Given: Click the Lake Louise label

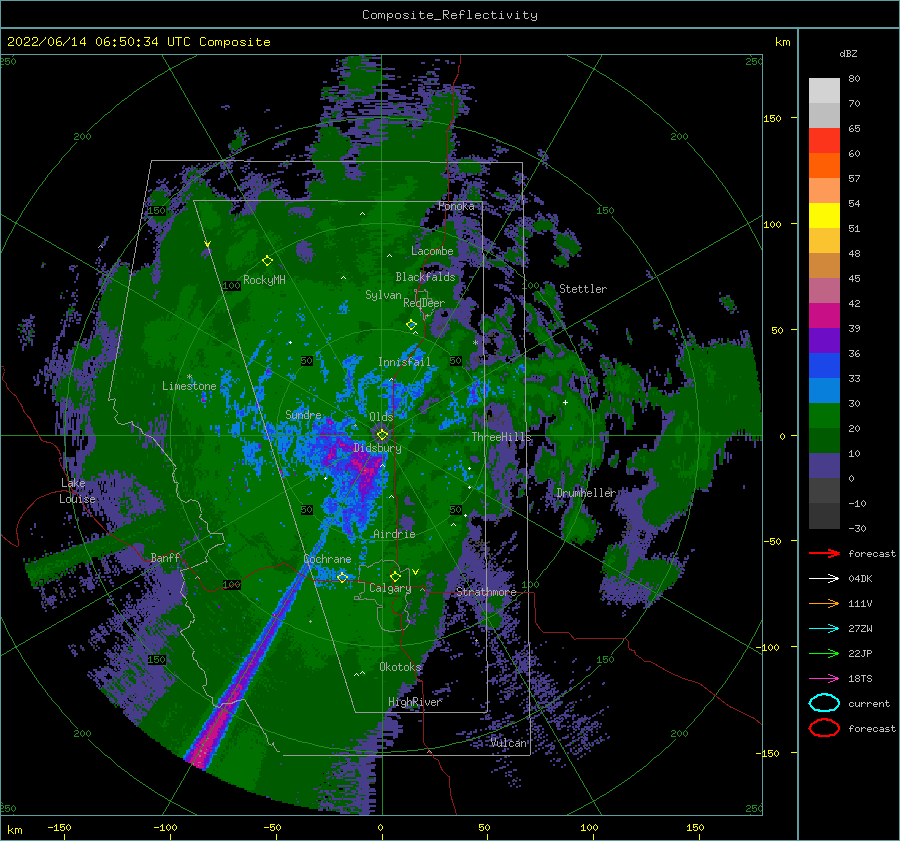Looking at the screenshot, I should pyautogui.click(x=77, y=491).
